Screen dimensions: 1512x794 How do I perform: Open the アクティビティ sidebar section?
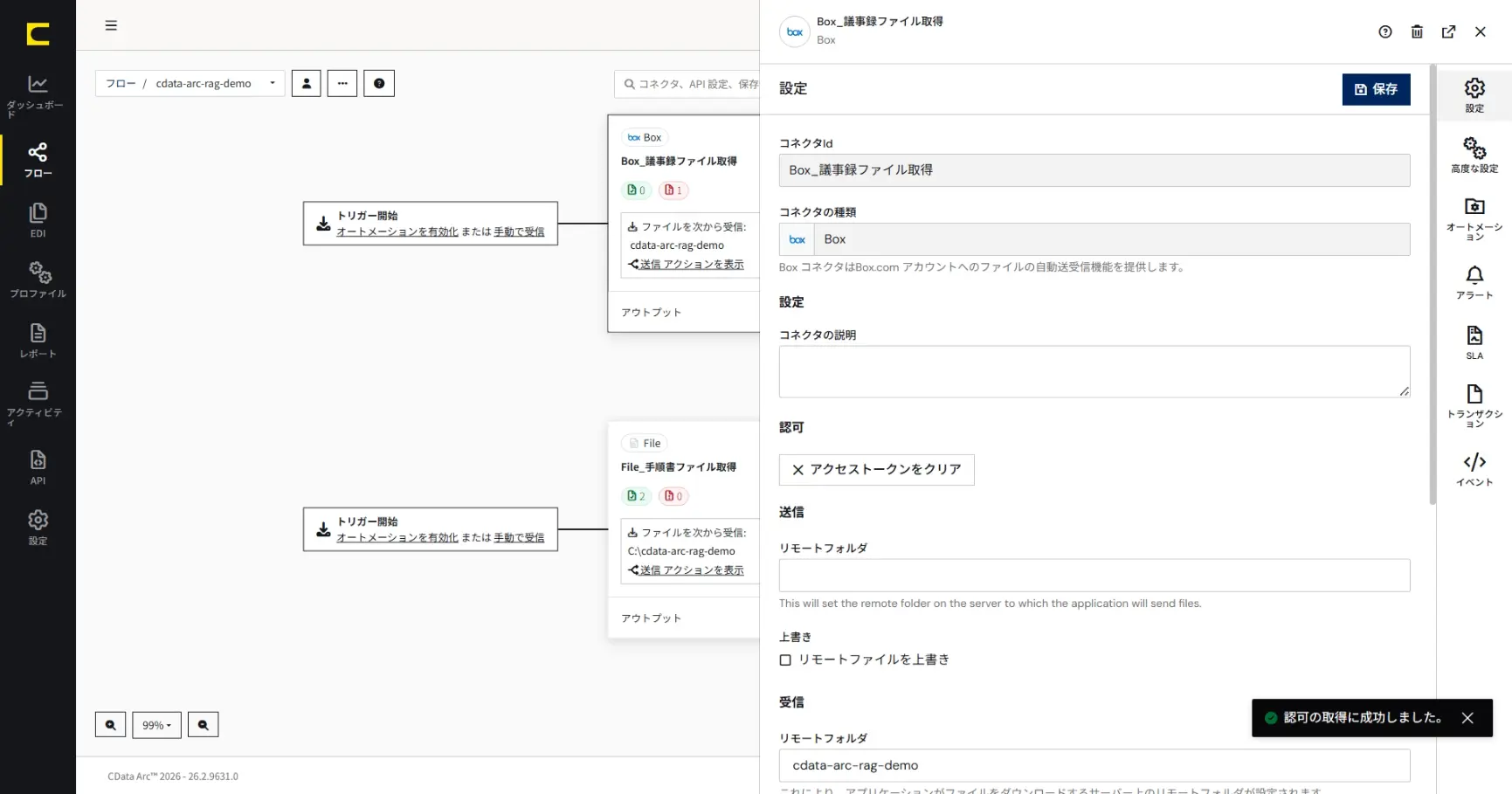click(x=38, y=402)
